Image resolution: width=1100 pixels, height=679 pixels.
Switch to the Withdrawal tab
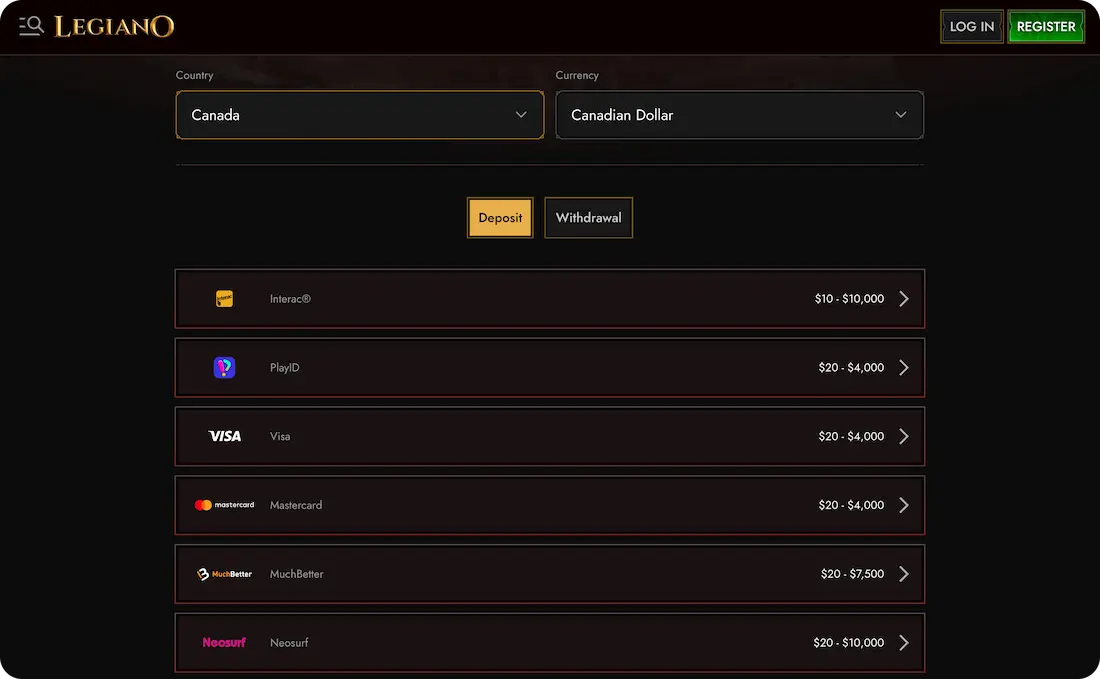[x=588, y=217]
